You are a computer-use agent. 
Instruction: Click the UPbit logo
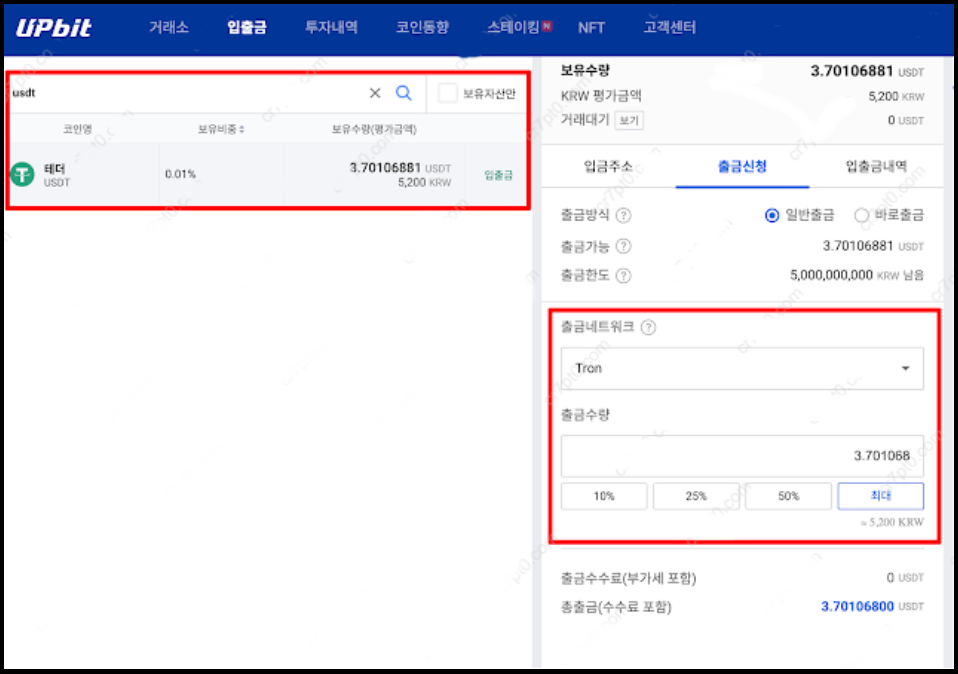(54, 27)
